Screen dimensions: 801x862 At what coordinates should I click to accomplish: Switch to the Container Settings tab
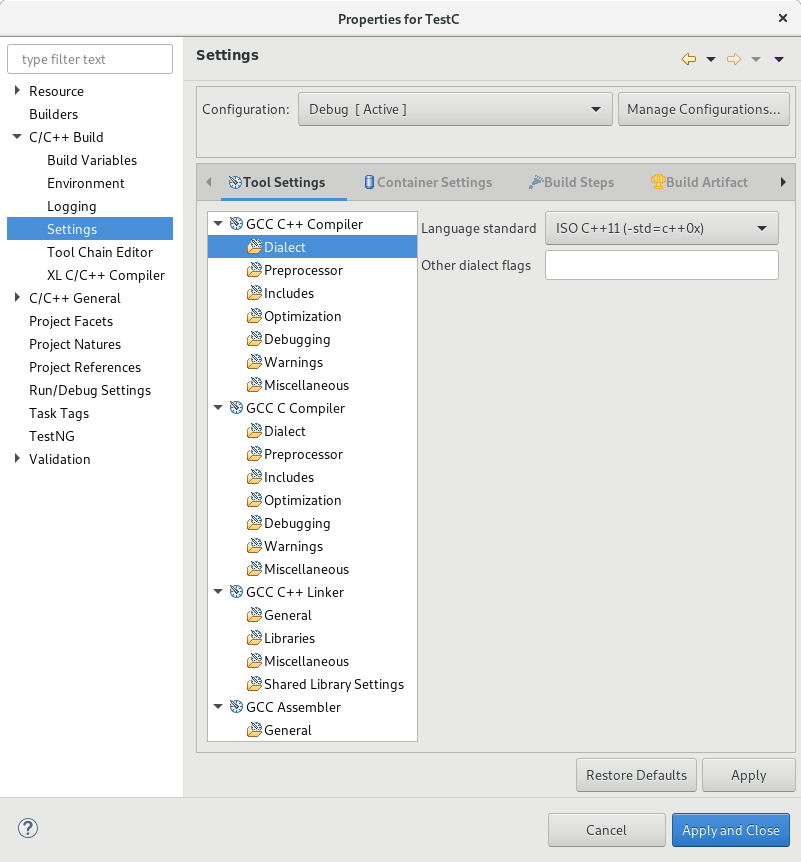tap(427, 182)
